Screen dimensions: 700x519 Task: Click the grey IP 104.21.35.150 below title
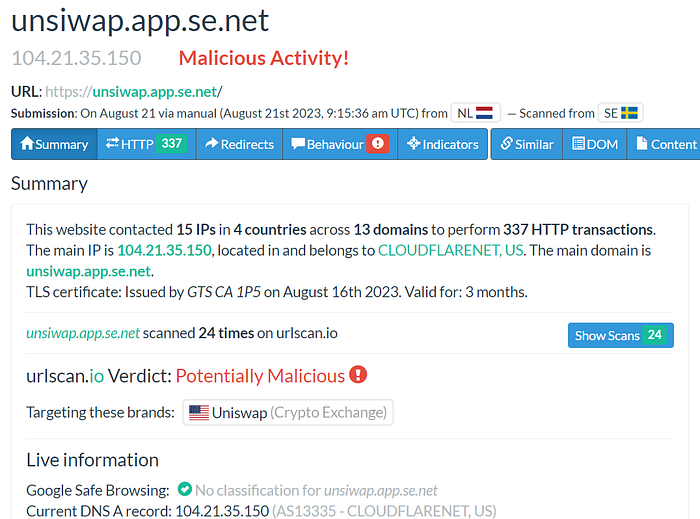76,58
